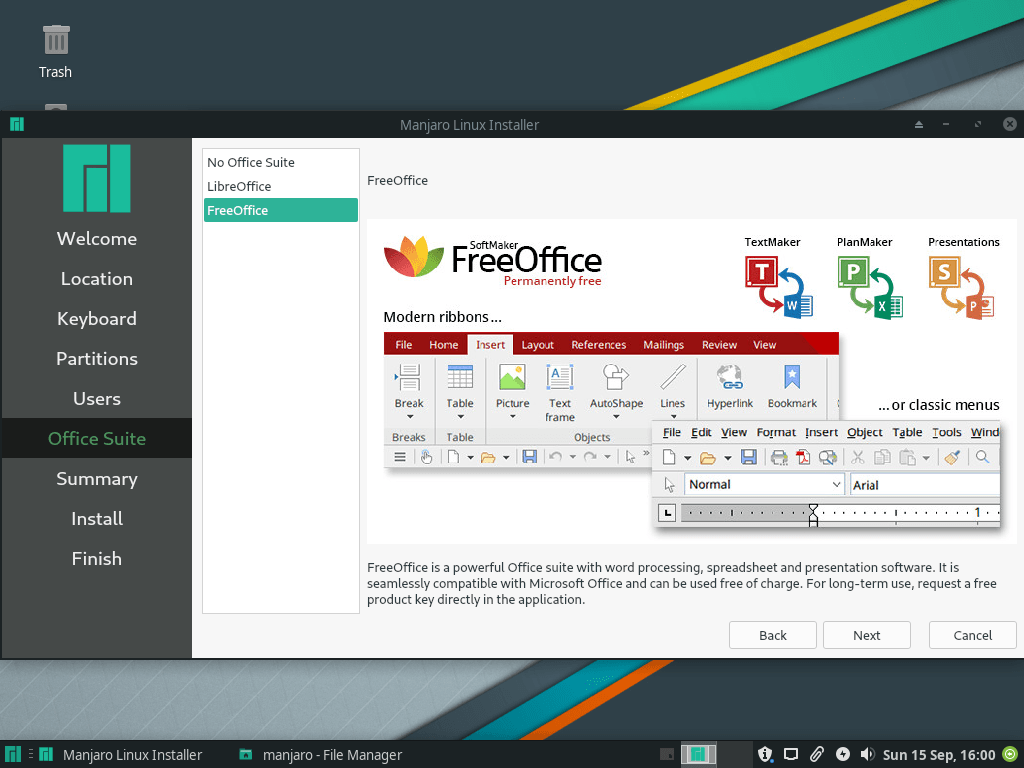Select No Office Suite option
1024x768 pixels.
click(x=280, y=162)
